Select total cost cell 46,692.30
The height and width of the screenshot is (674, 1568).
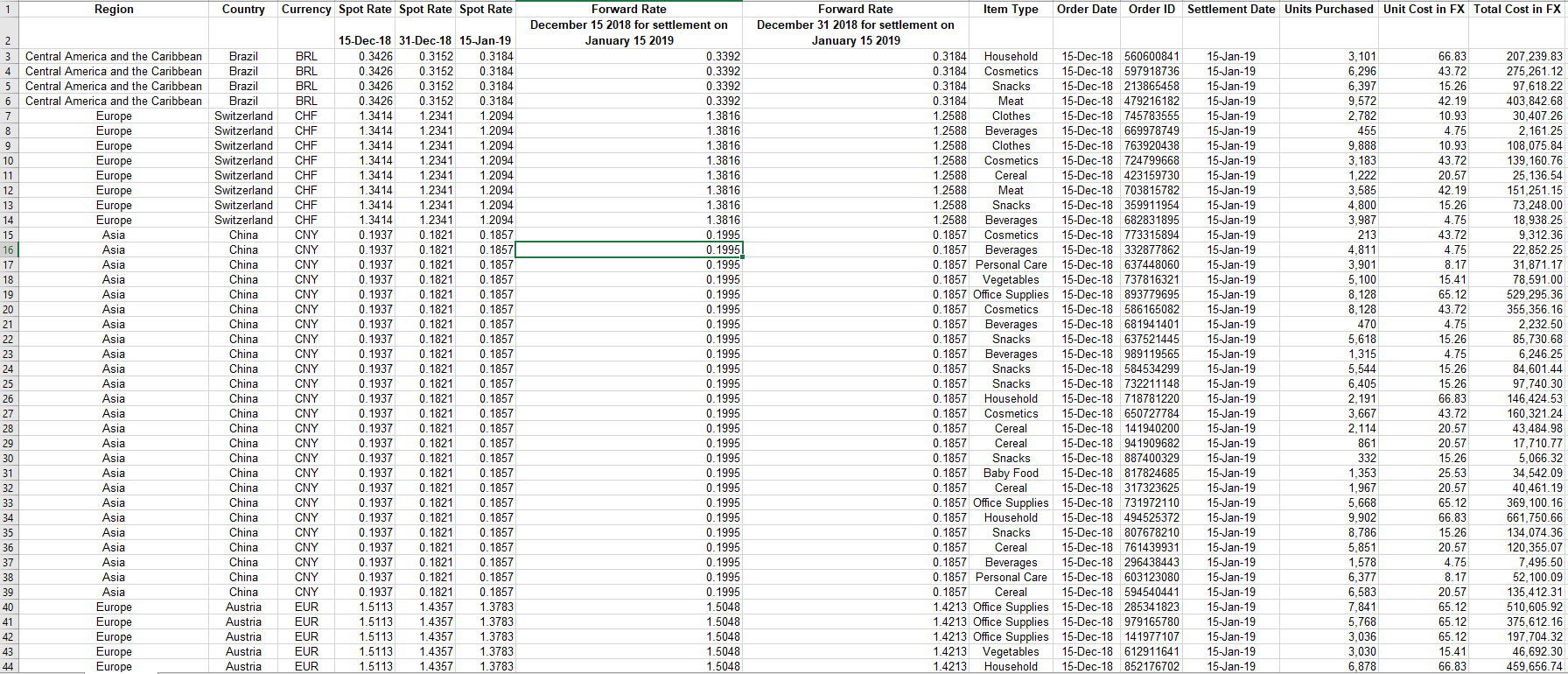point(1517,652)
